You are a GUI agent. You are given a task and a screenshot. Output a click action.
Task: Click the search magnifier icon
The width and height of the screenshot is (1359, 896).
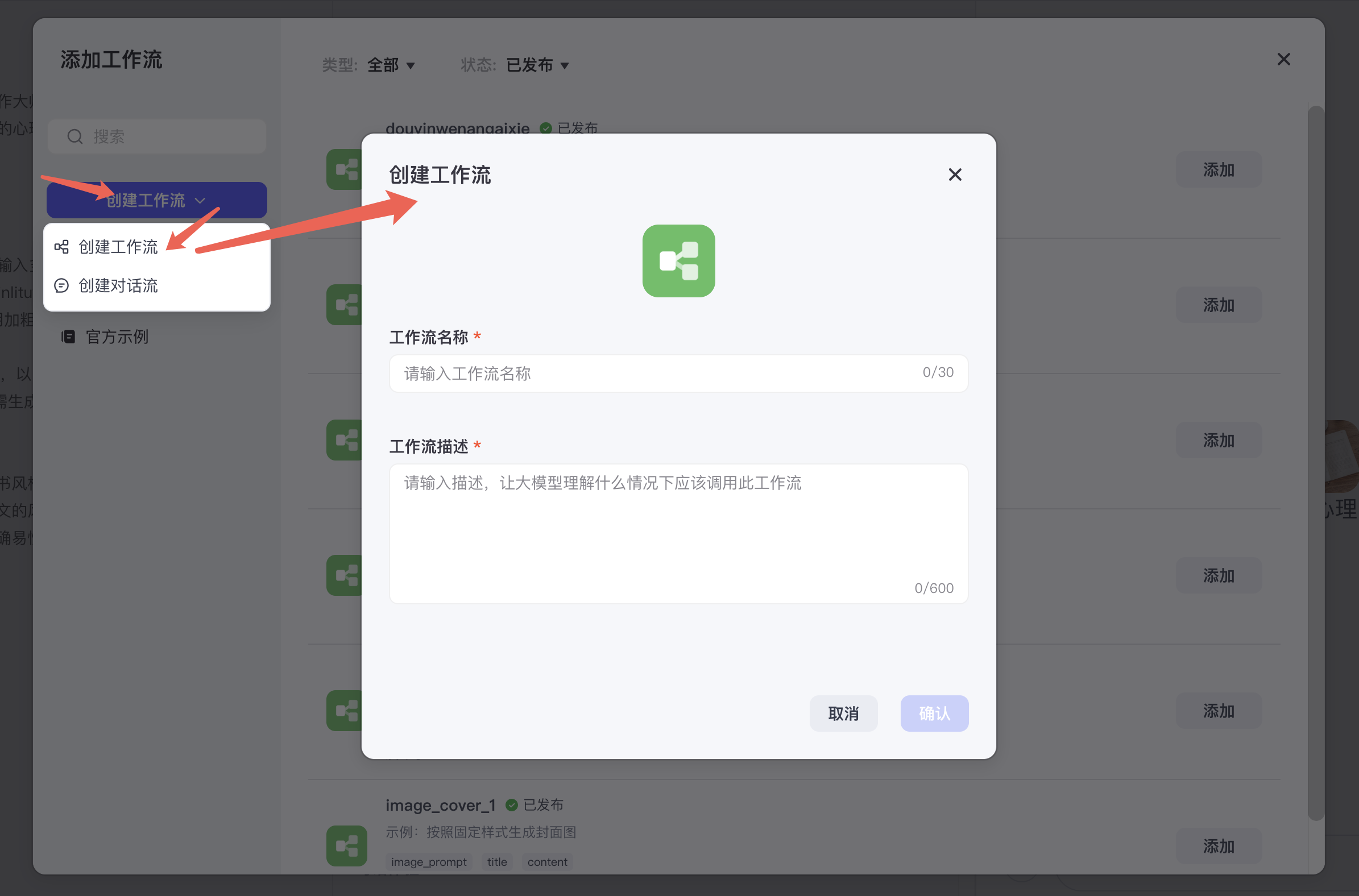coord(75,136)
